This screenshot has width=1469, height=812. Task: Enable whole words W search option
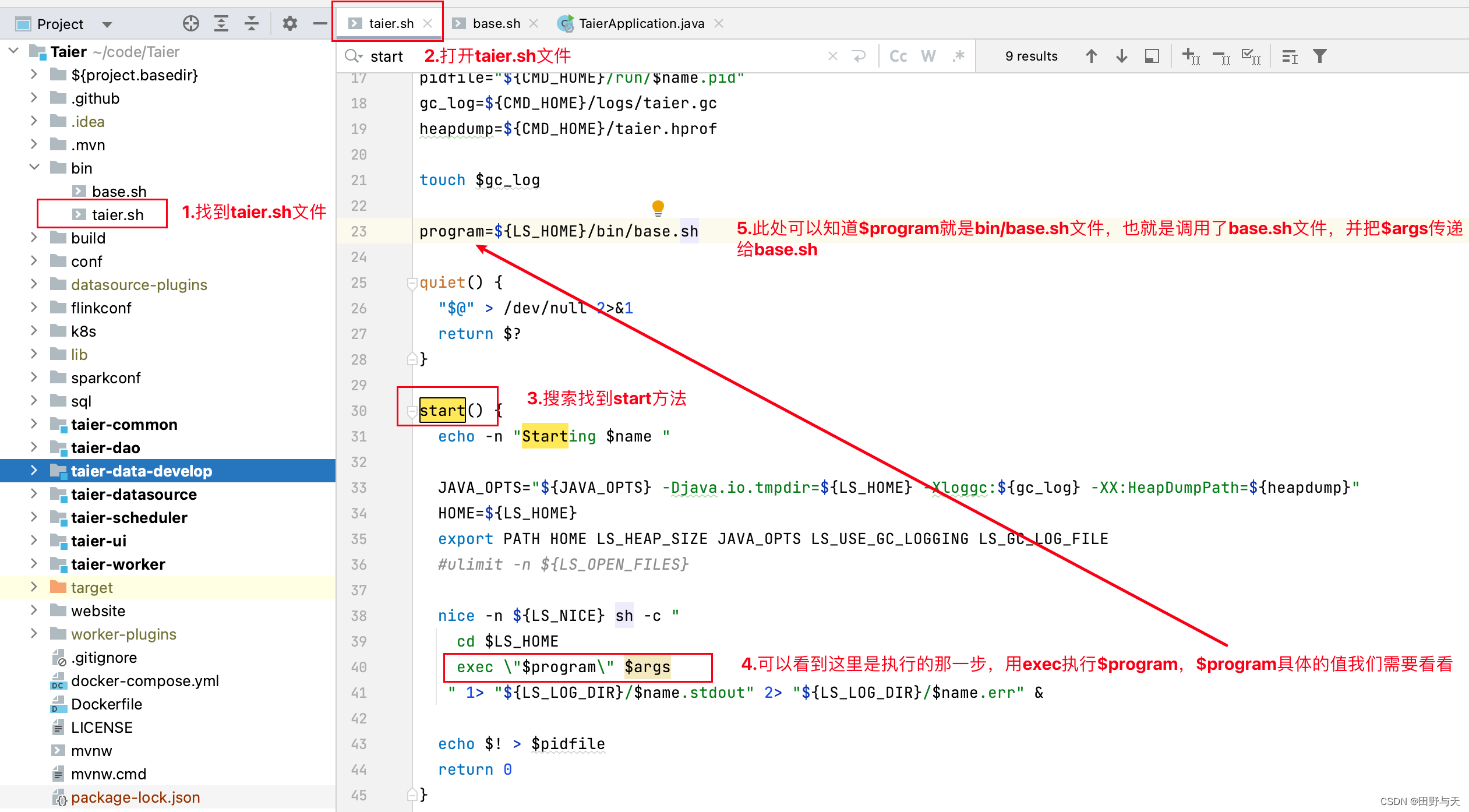pyautogui.click(x=928, y=55)
